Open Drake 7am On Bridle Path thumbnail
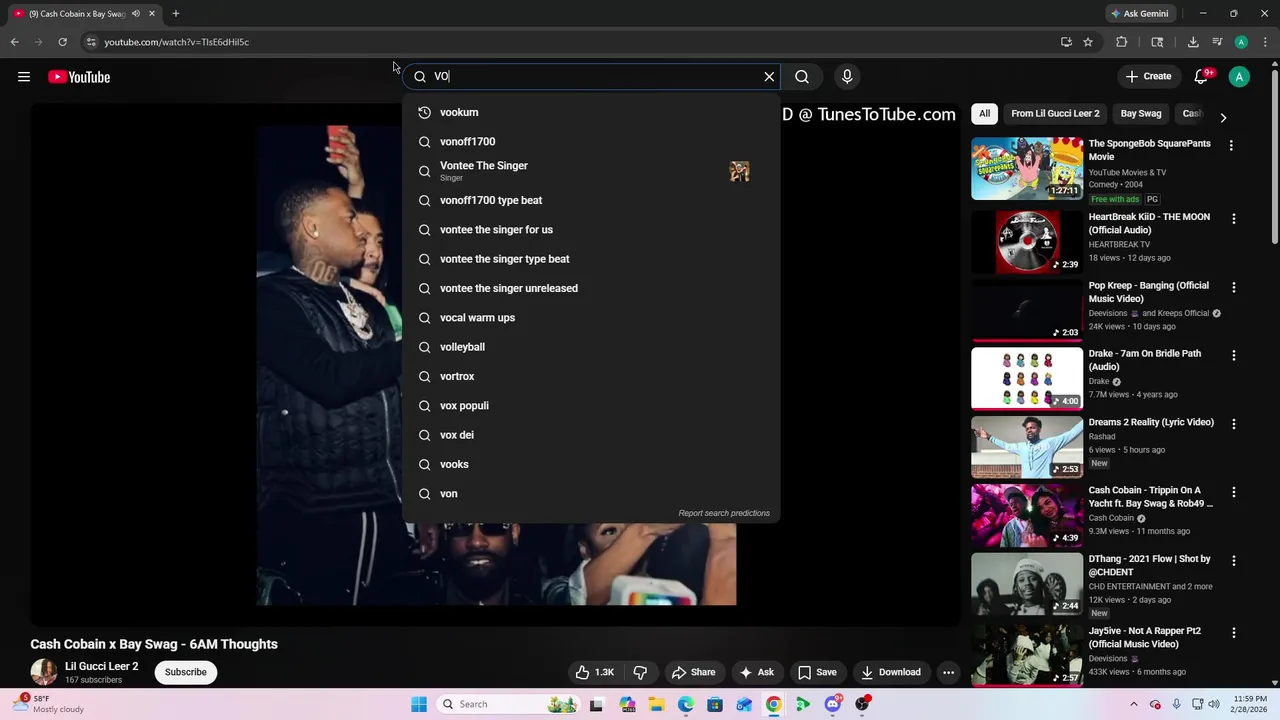This screenshot has width=1280, height=720. (1027, 379)
